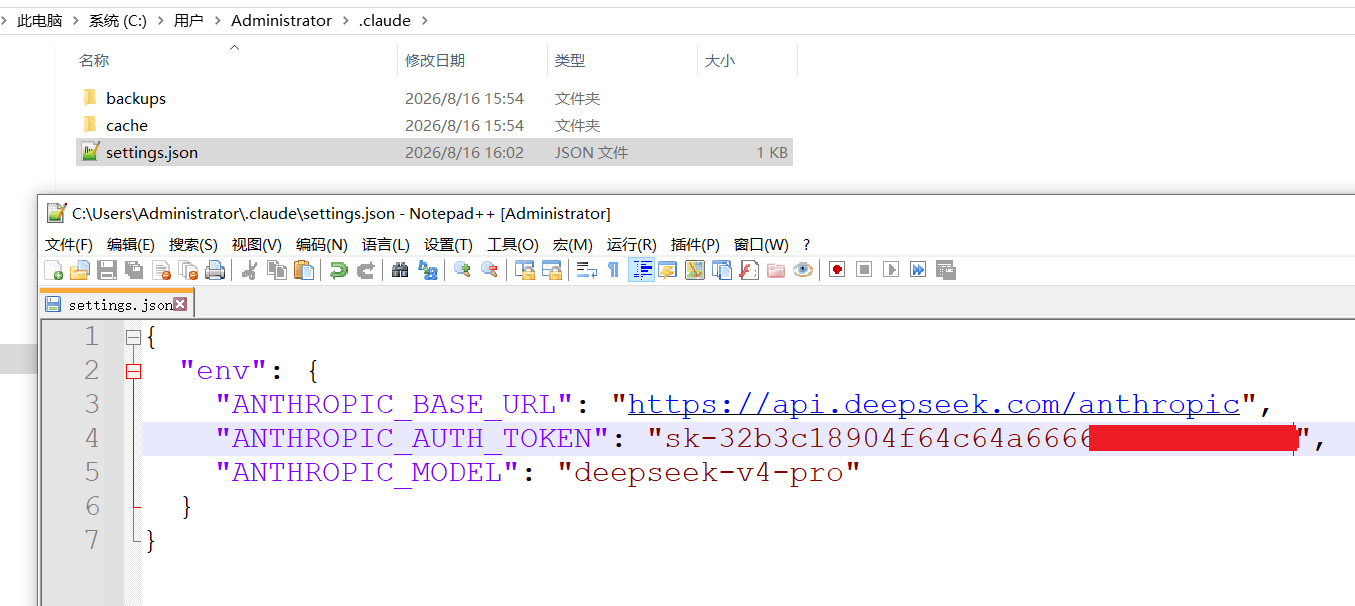Click Administrator in Explorer address bar
Screen dimensions: 1355x606
(x=281, y=20)
